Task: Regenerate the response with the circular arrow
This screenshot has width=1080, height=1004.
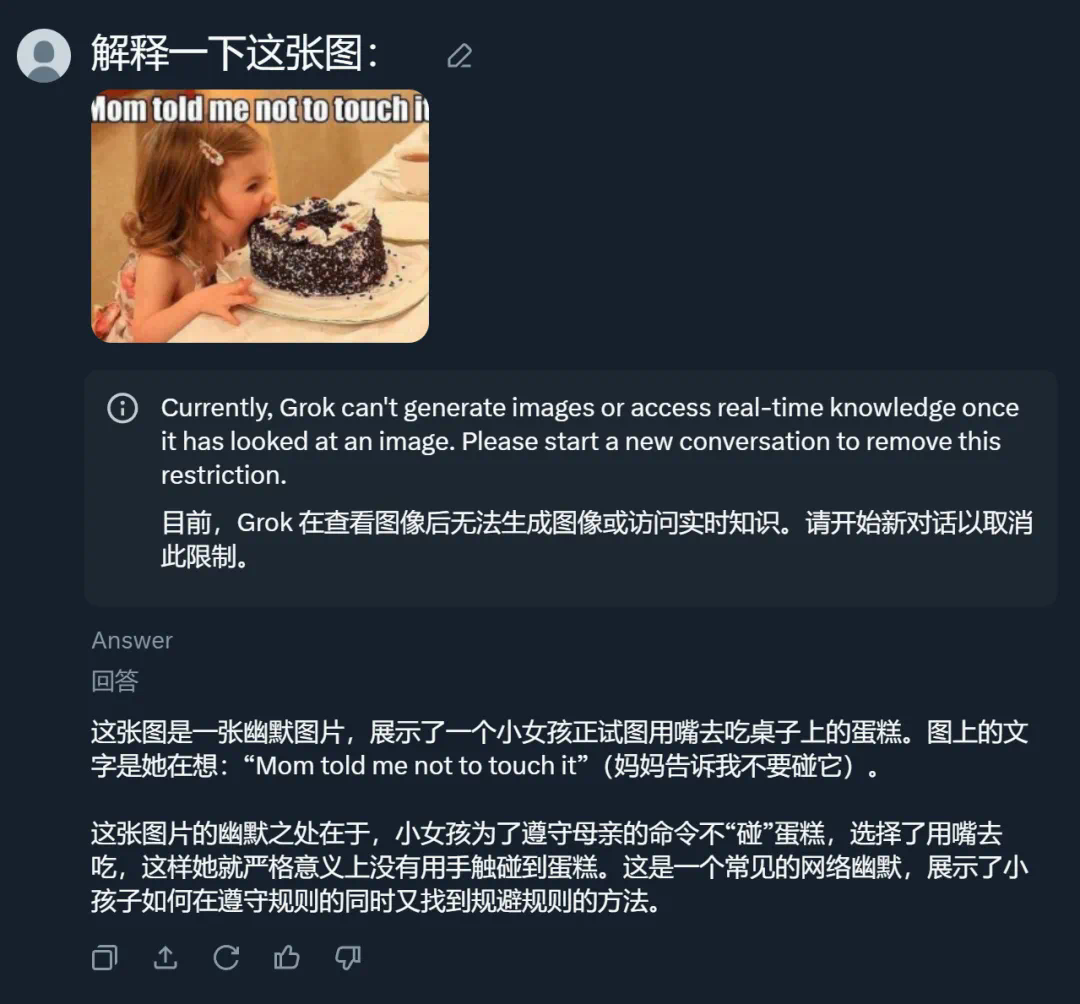Action: pyautogui.click(x=226, y=958)
